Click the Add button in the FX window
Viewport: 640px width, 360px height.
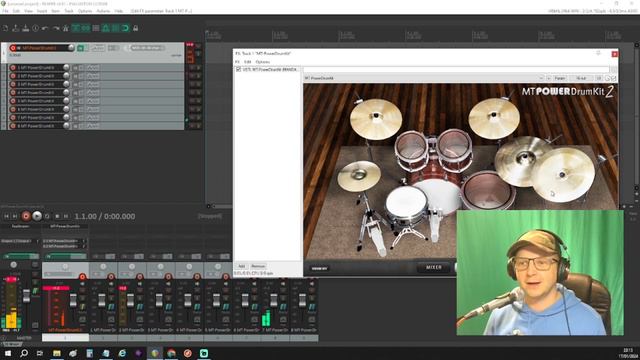tap(241, 266)
